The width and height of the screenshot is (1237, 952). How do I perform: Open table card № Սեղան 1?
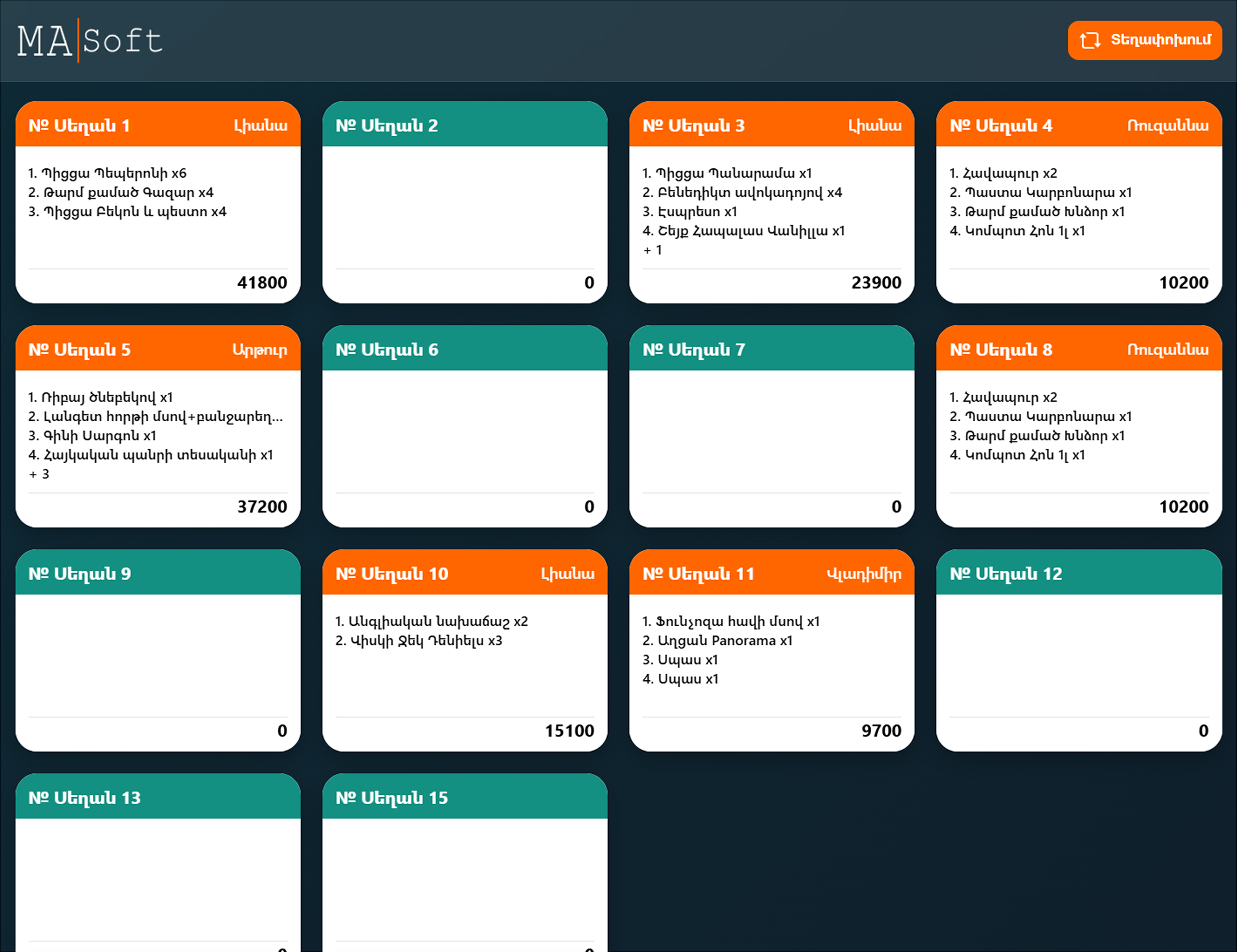pos(158,202)
